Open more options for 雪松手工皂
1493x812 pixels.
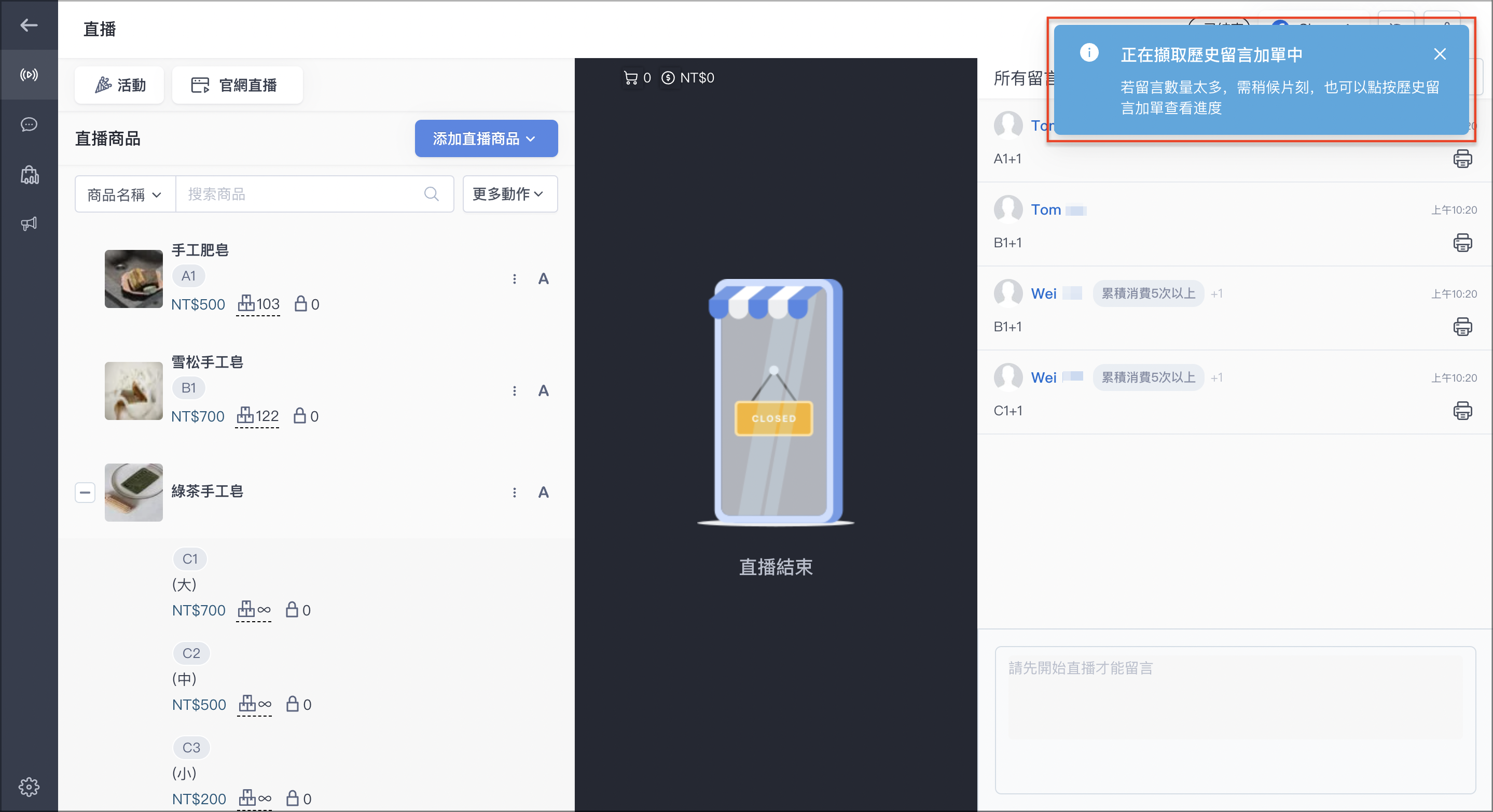click(514, 391)
